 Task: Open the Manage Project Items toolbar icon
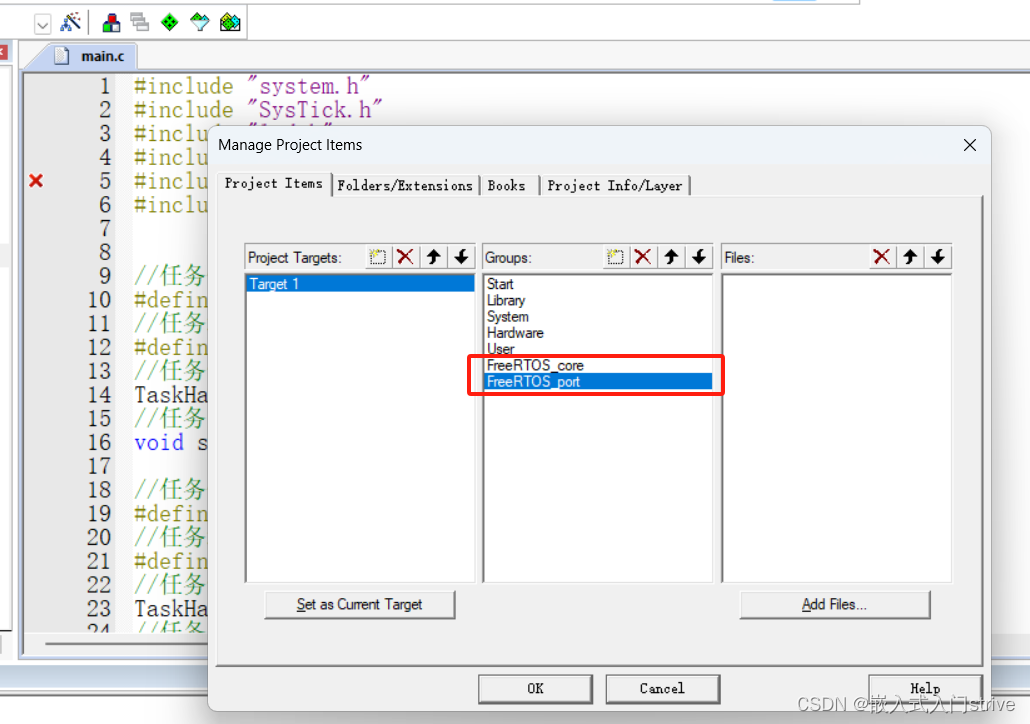point(110,22)
